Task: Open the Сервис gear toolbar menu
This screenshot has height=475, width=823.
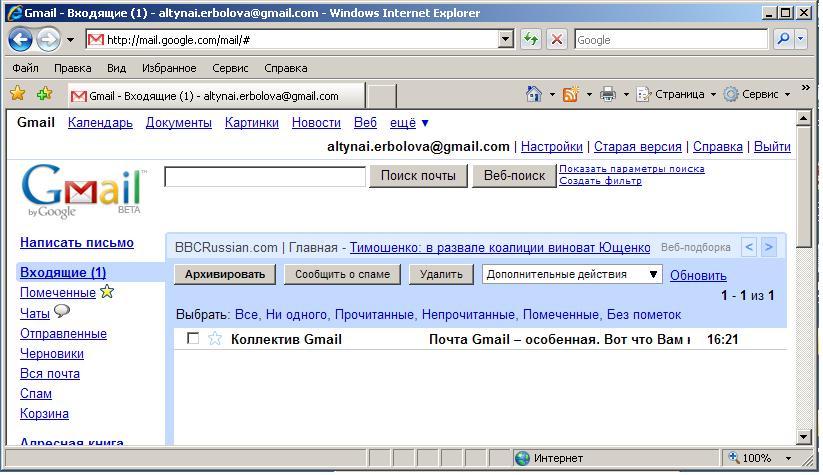Action: click(757, 94)
